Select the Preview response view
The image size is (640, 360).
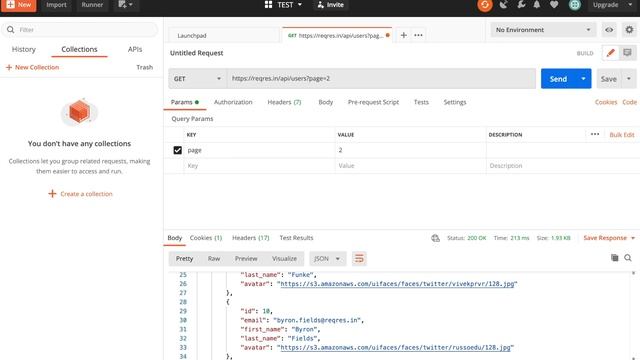(x=246, y=258)
